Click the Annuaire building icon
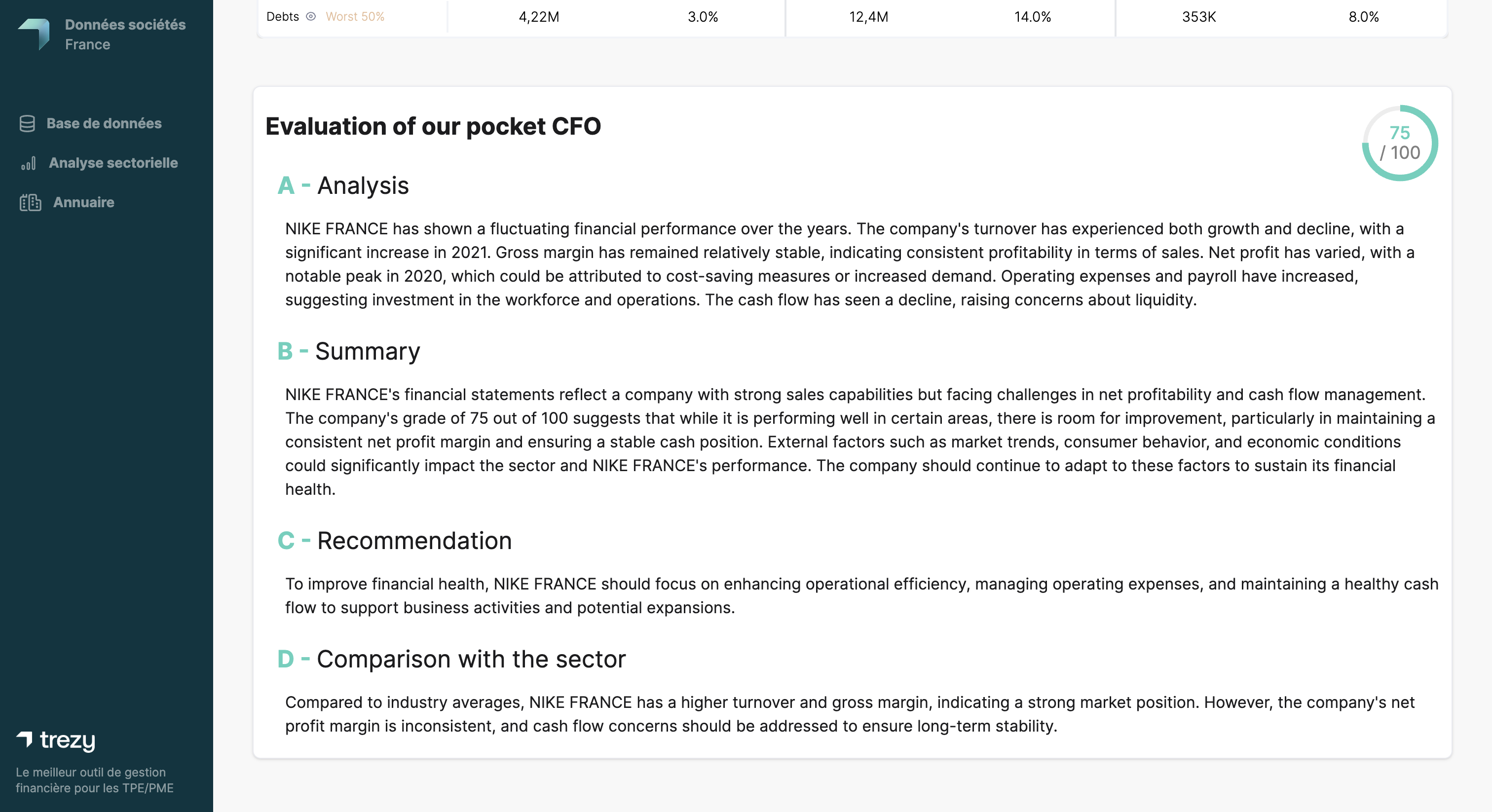Viewport: 1492px width, 812px height. pyautogui.click(x=30, y=203)
